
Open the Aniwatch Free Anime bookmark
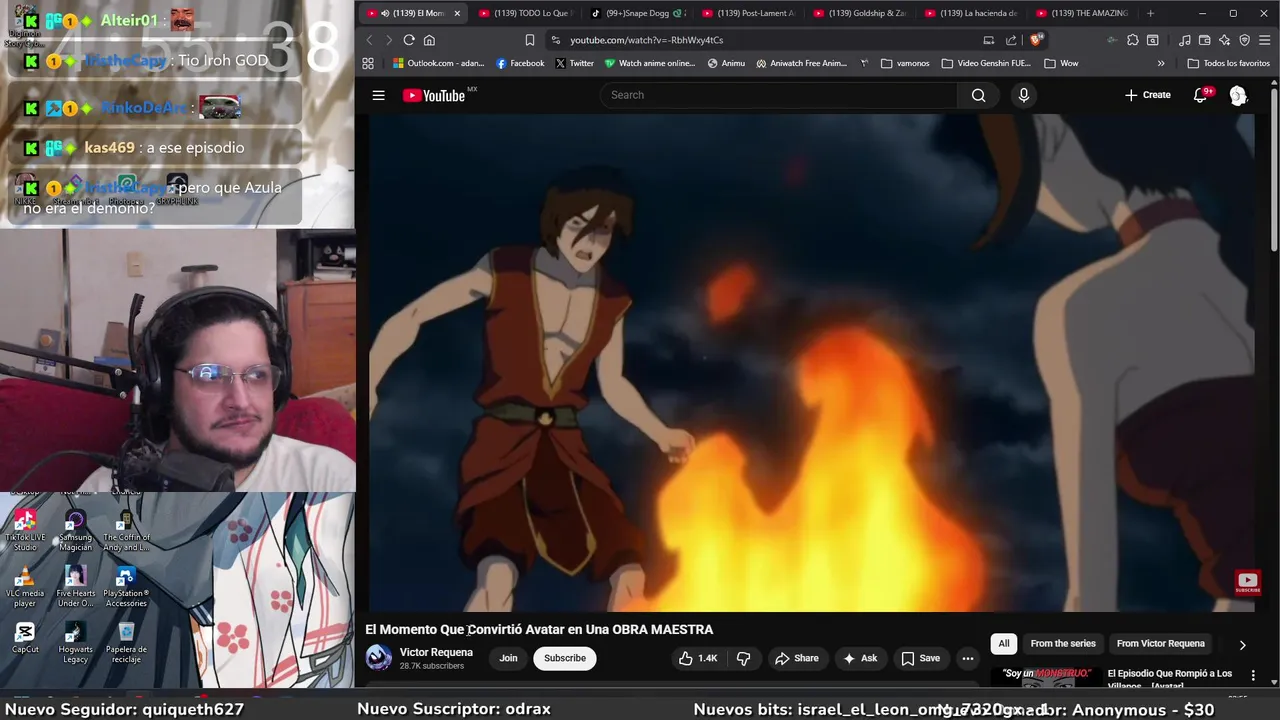[x=801, y=63]
